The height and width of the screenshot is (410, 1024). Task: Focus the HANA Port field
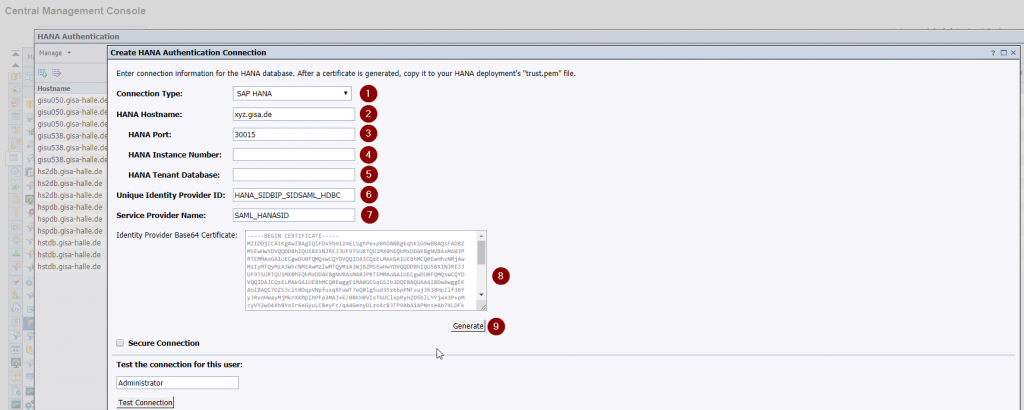294,134
